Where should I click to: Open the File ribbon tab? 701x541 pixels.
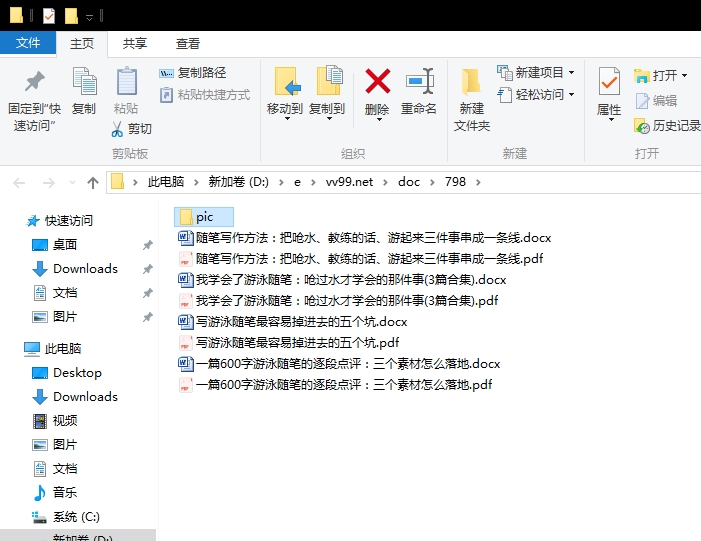click(28, 43)
